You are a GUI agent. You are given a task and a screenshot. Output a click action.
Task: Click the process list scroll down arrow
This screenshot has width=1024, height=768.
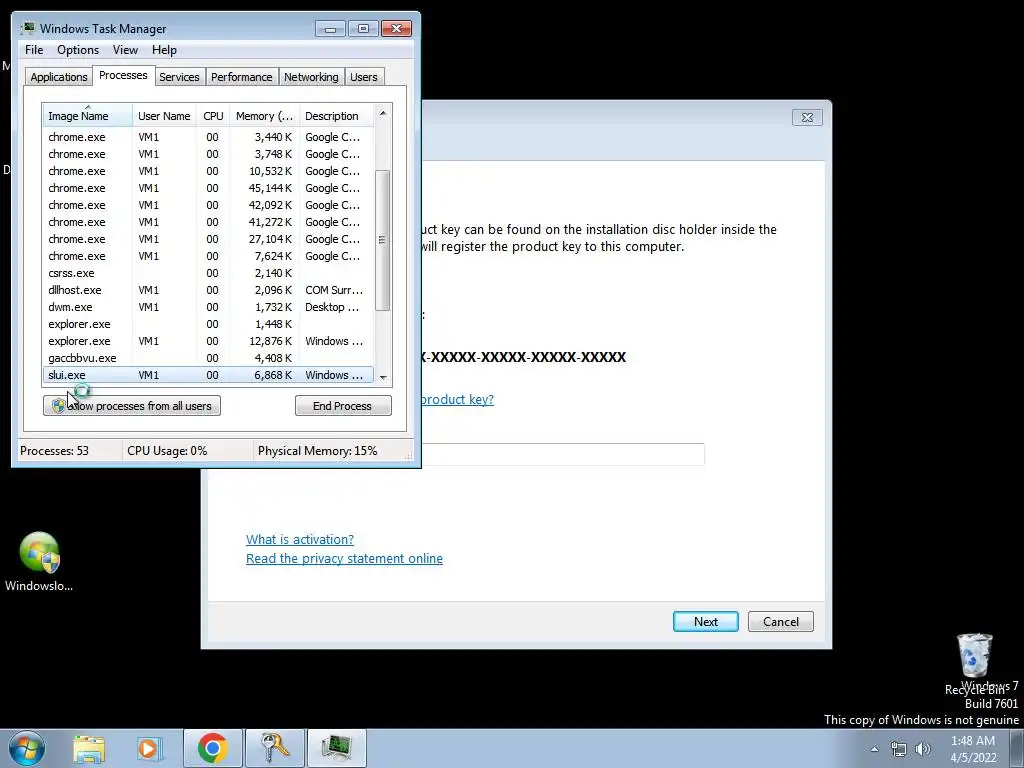[383, 377]
